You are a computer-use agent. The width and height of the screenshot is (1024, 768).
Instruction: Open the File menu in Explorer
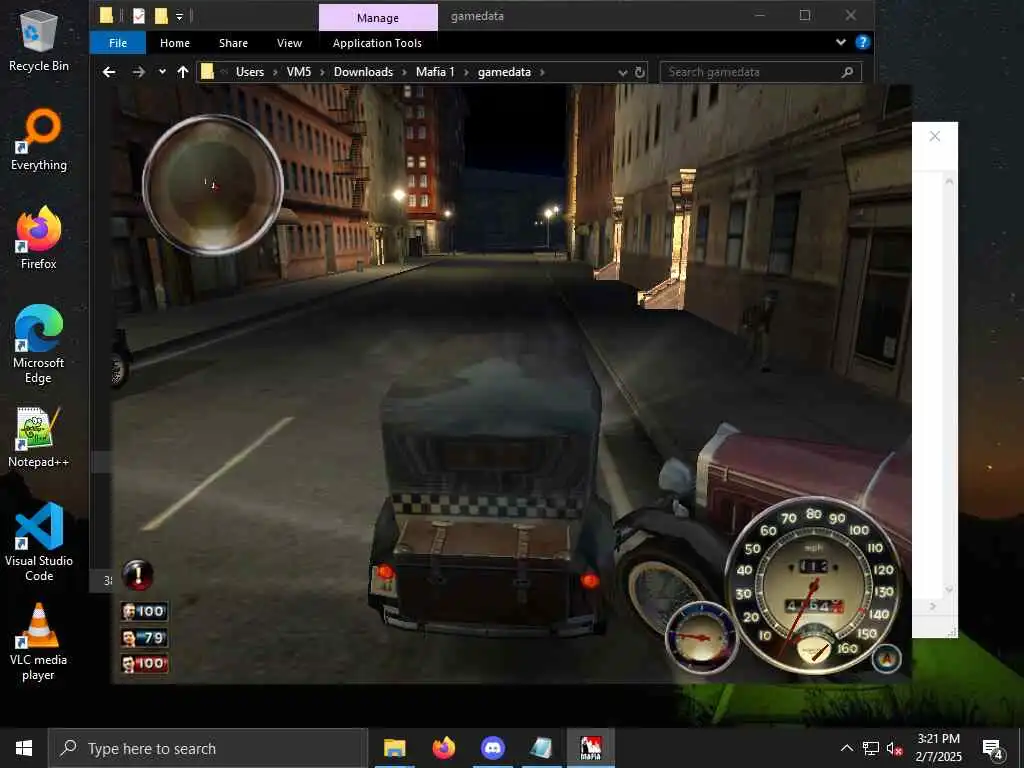pyautogui.click(x=118, y=43)
